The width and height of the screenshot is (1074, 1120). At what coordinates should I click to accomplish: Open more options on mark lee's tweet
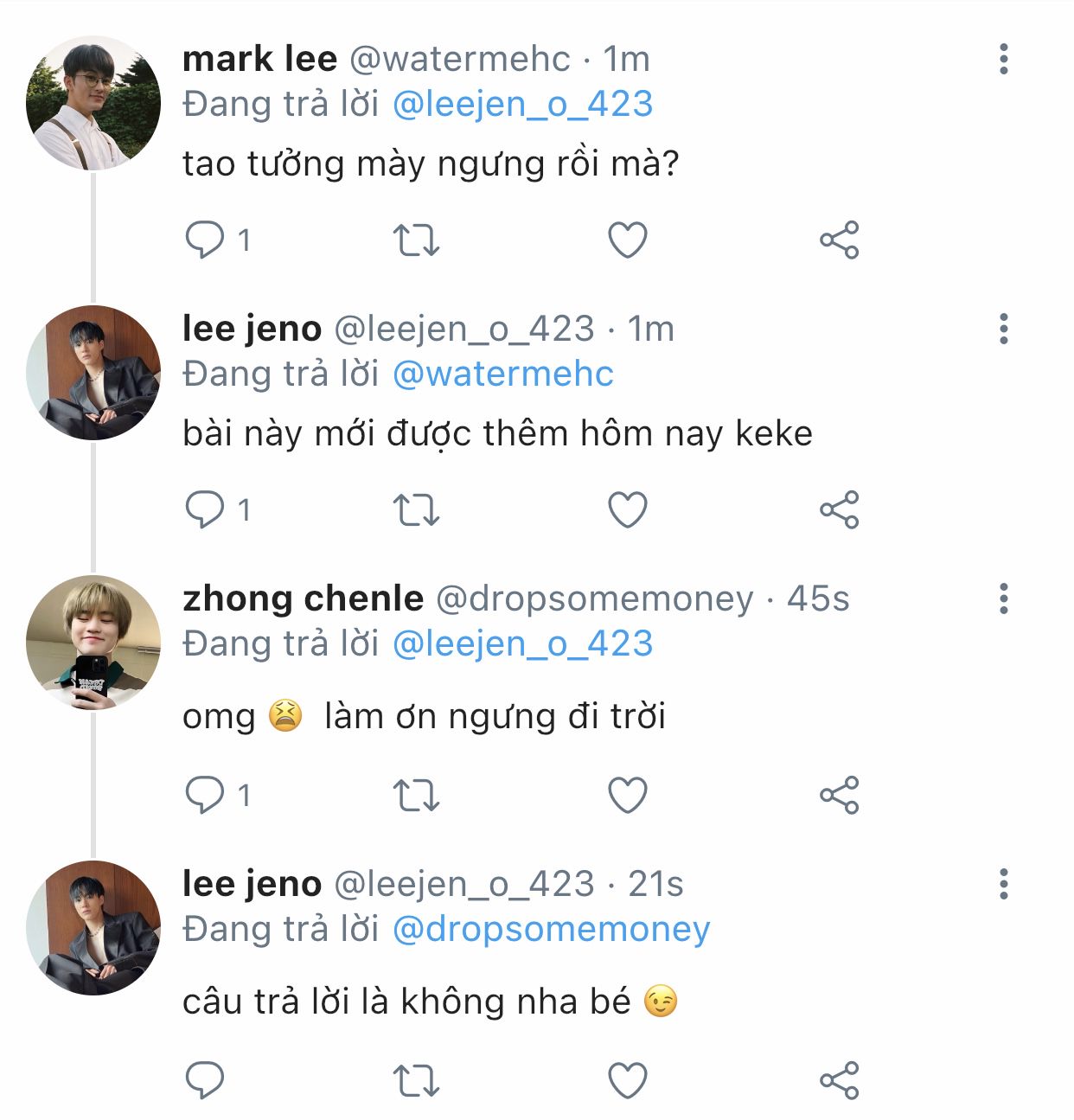[1003, 59]
